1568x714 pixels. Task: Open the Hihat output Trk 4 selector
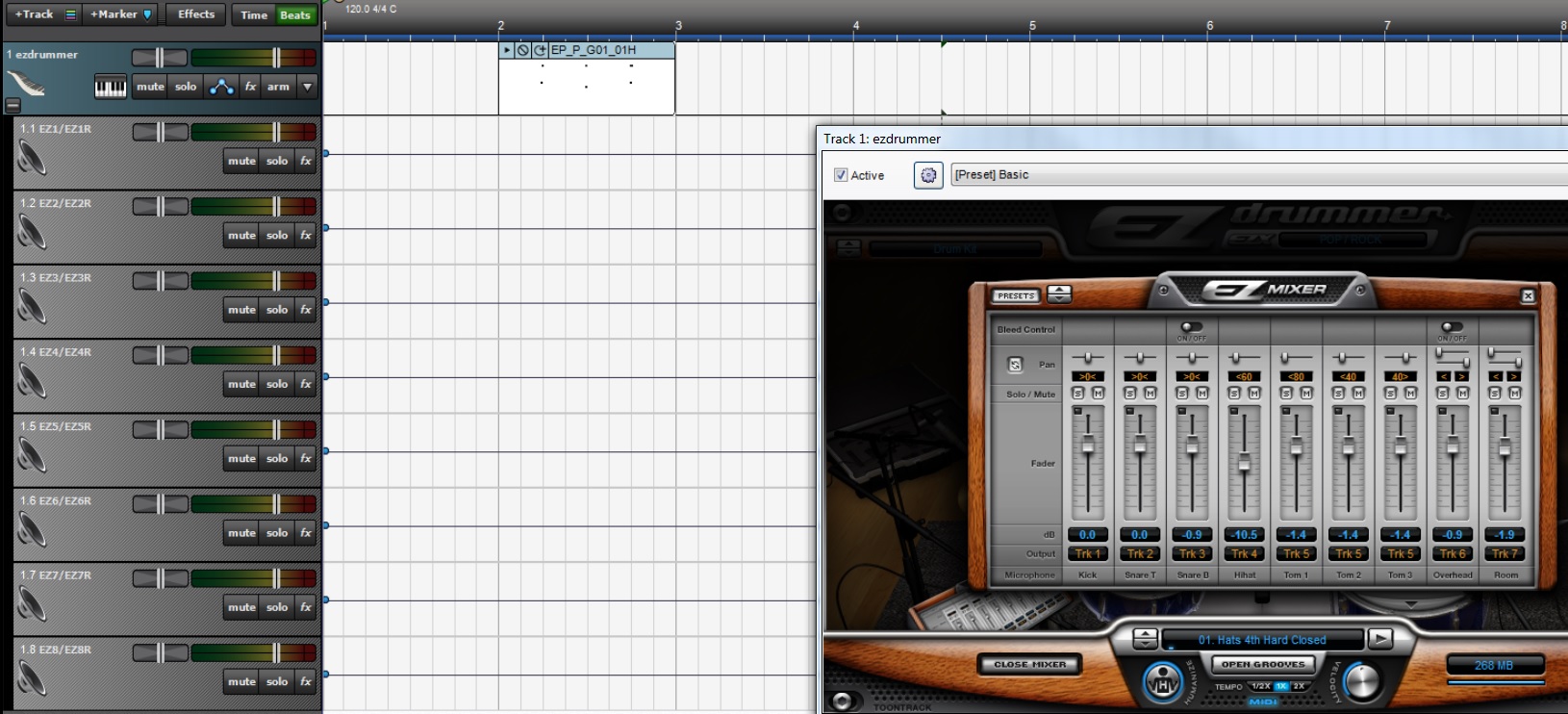pos(1244,554)
